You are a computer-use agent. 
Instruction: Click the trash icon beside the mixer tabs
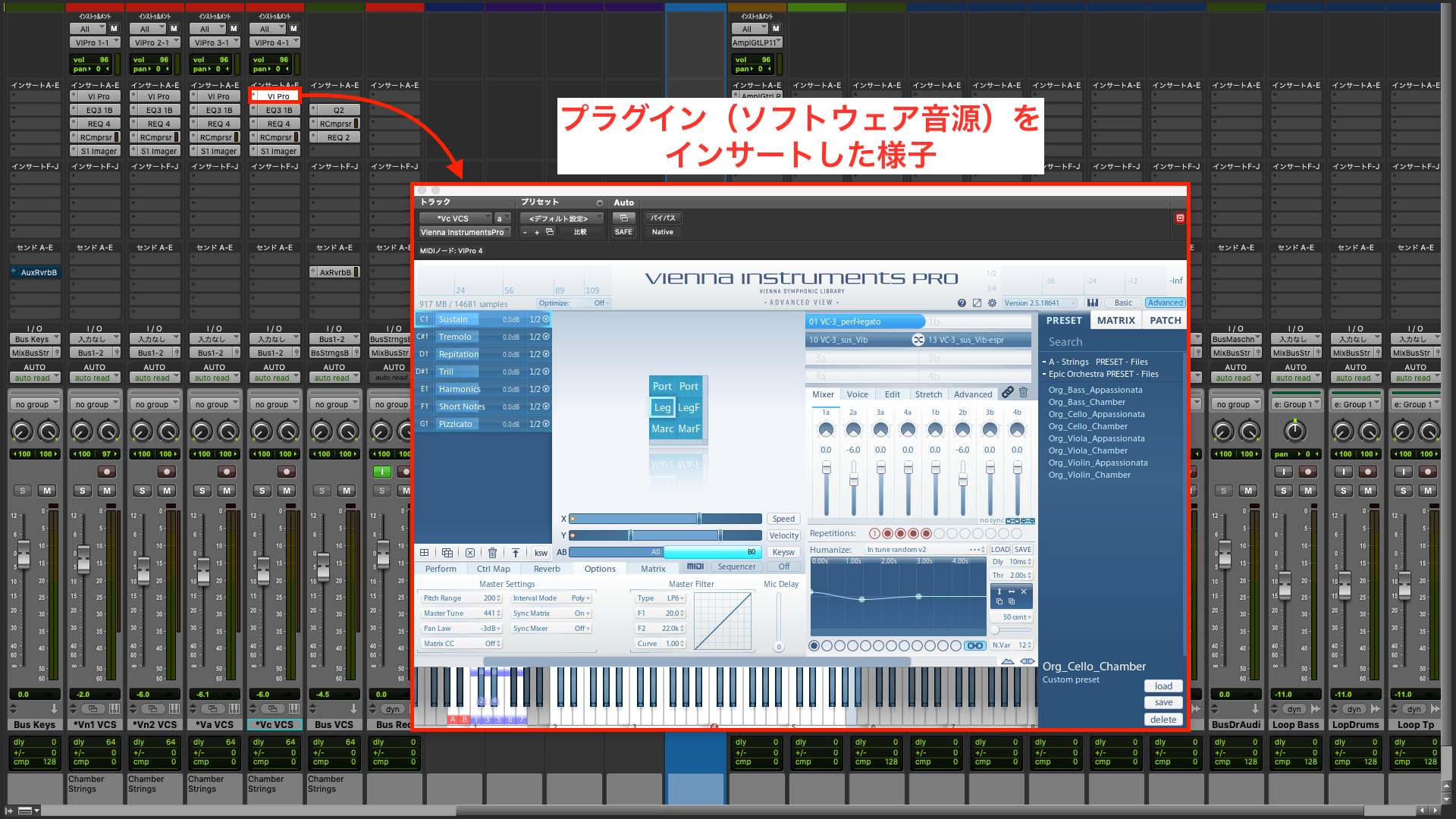point(1023,393)
